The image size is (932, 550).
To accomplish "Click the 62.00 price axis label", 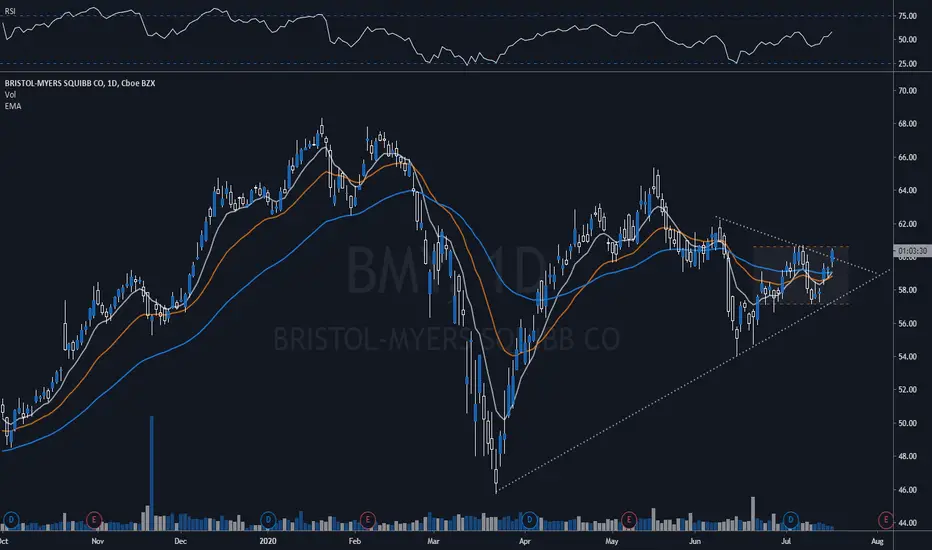I will [908, 224].
